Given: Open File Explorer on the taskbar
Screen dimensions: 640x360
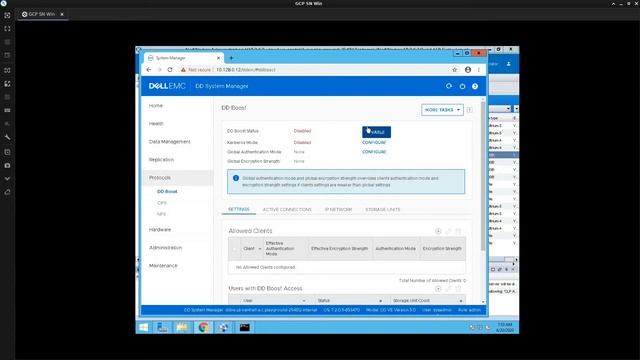Looking at the screenshot, I should point(182,327).
